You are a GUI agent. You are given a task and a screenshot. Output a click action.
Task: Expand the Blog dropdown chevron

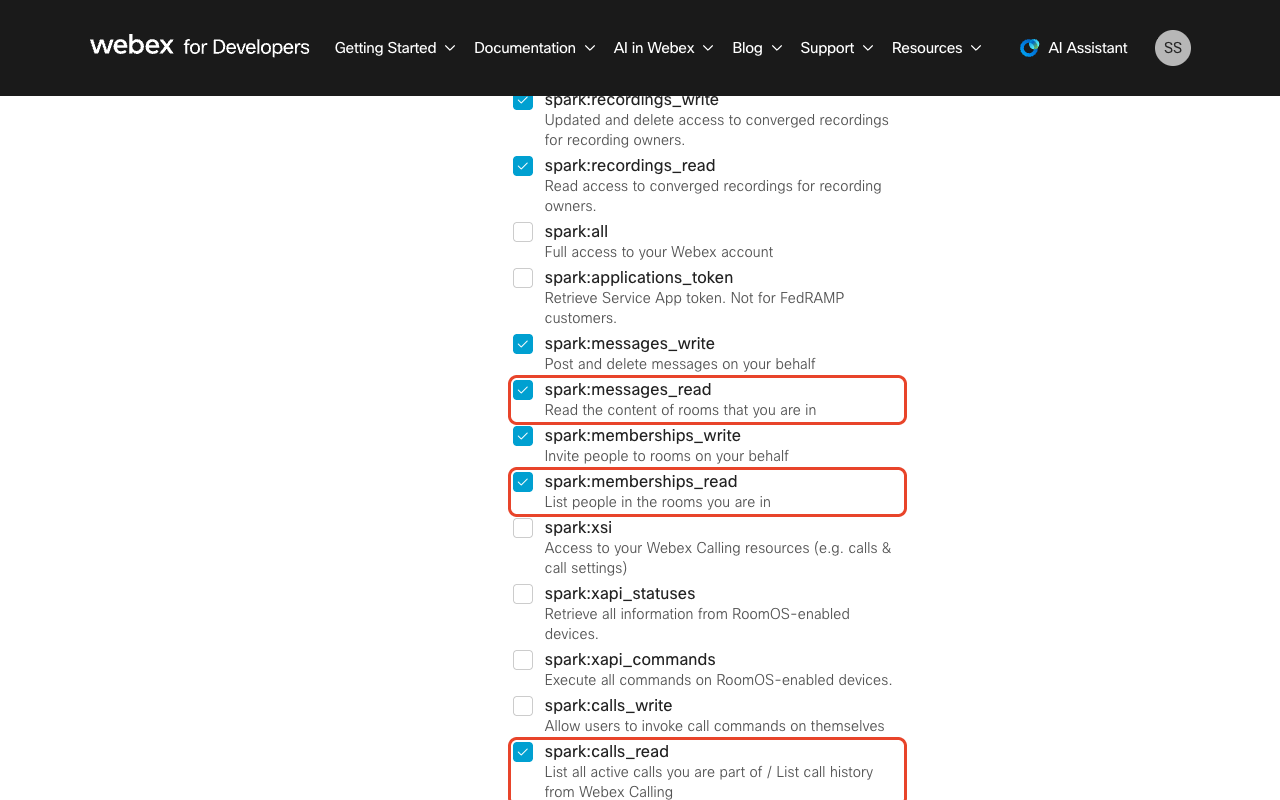(777, 48)
